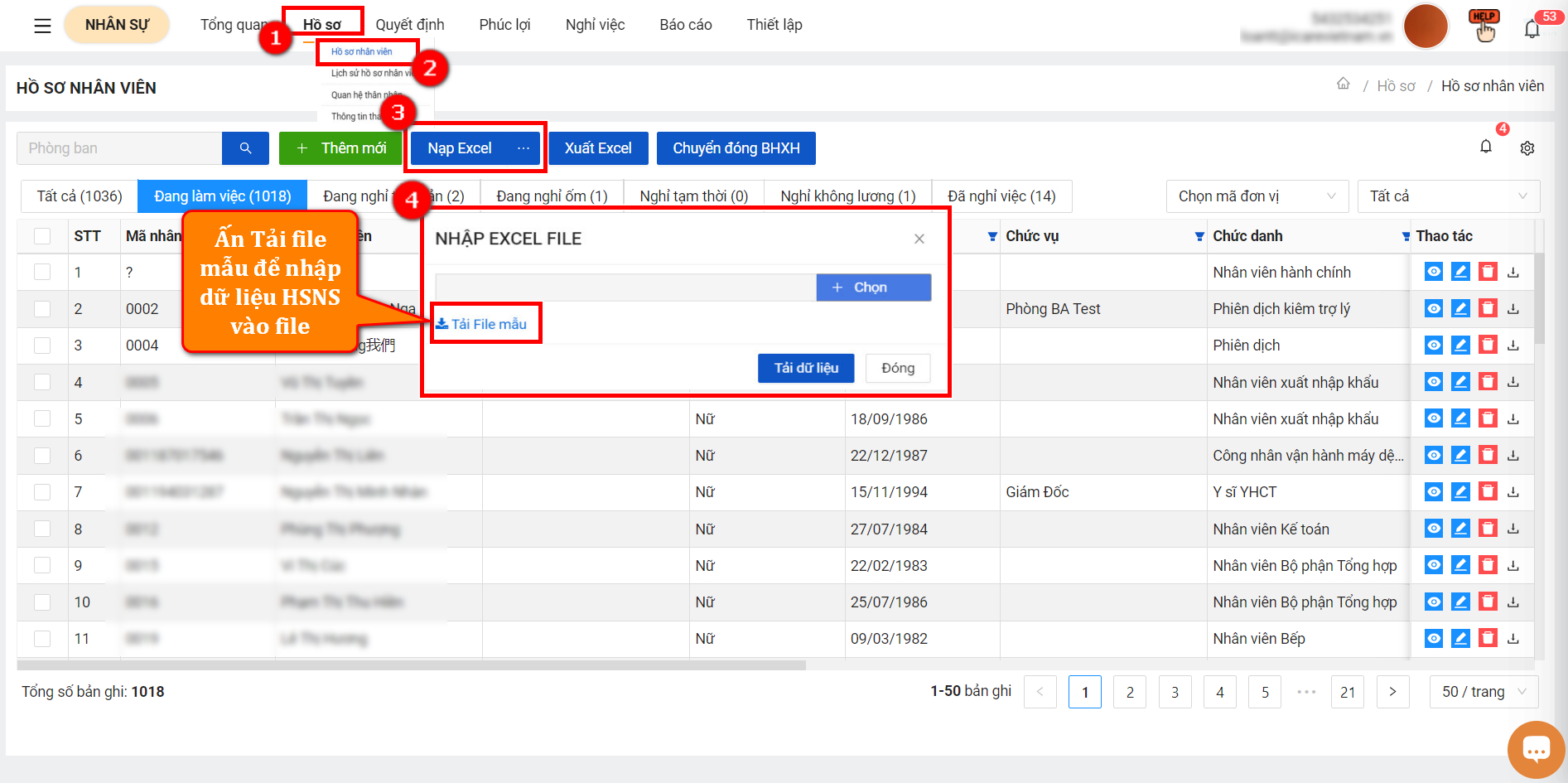Open the Hồ sơ menu
Image resolution: width=1568 pixels, height=783 pixels.
[x=322, y=25]
